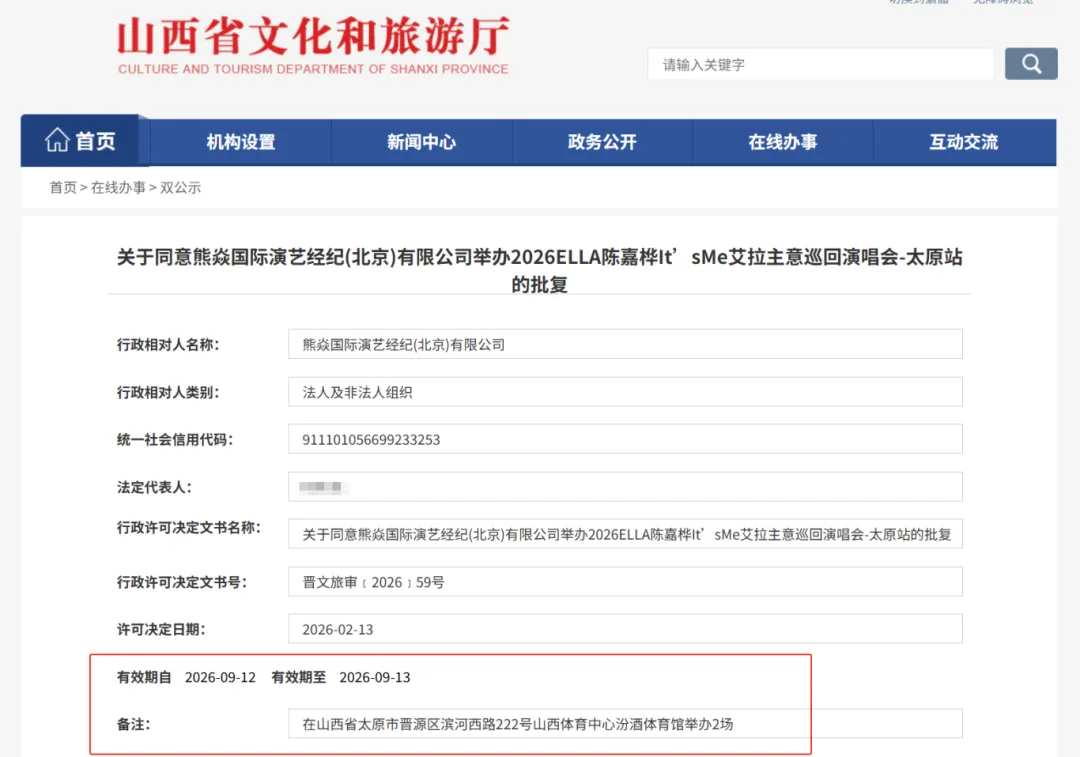
Task: Click the 双公示 breadcrumb link
Action: (180, 187)
